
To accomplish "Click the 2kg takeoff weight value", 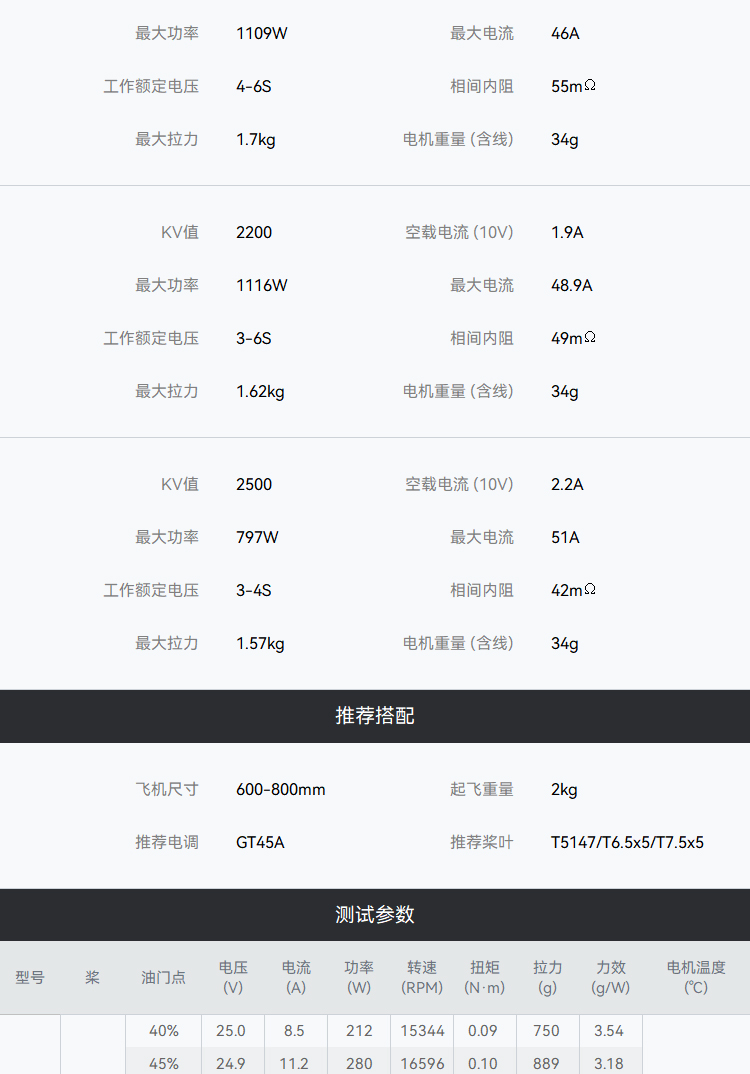I will click(564, 789).
